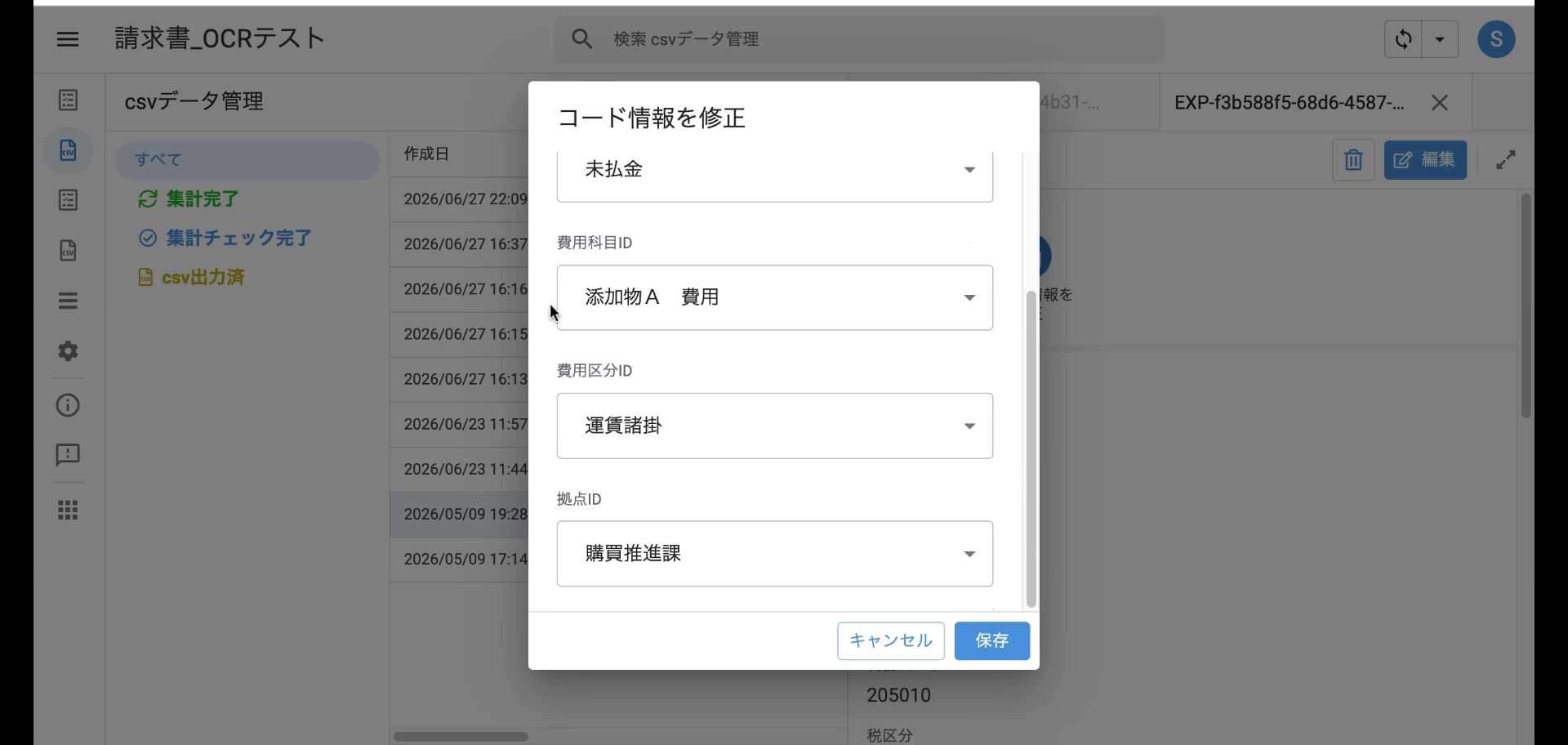
Task: Select the highlighted csv sidebar icon
Action: [69, 150]
